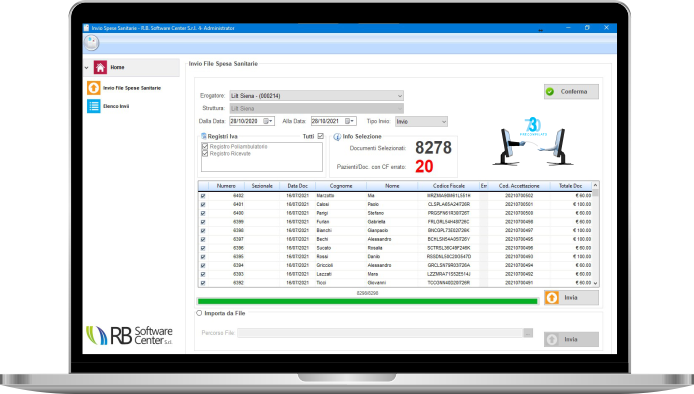
Task: Collapse the Home section chevron
Action: pyautogui.click(x=86, y=68)
